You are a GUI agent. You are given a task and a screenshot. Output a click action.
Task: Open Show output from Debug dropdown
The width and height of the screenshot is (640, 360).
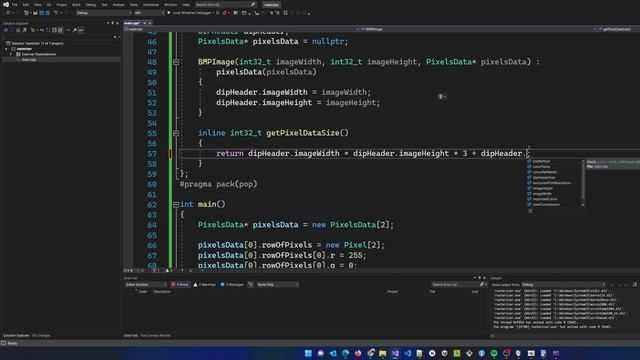click(x=563, y=284)
